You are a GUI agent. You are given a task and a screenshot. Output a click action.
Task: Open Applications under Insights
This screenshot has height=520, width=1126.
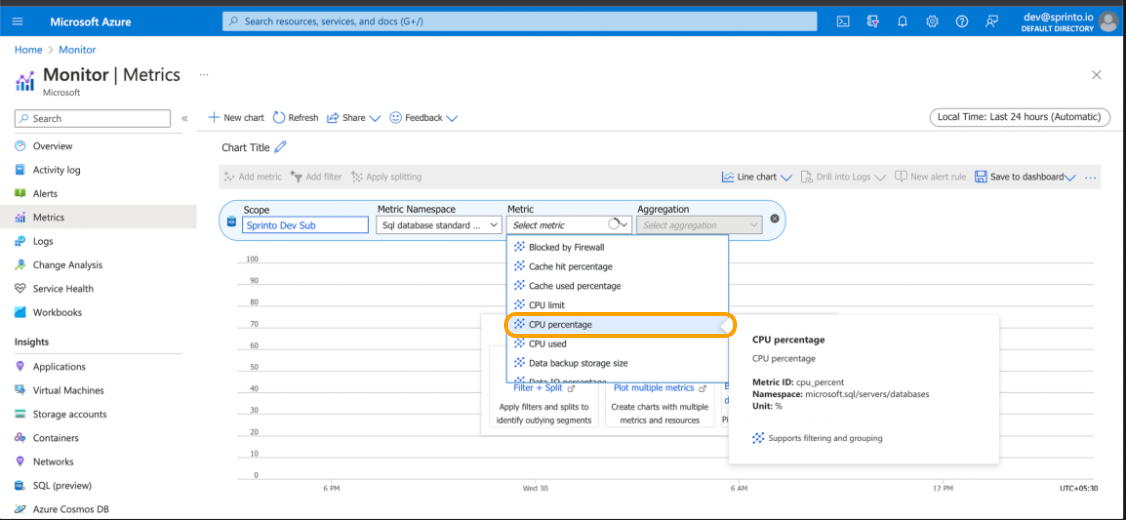point(59,367)
